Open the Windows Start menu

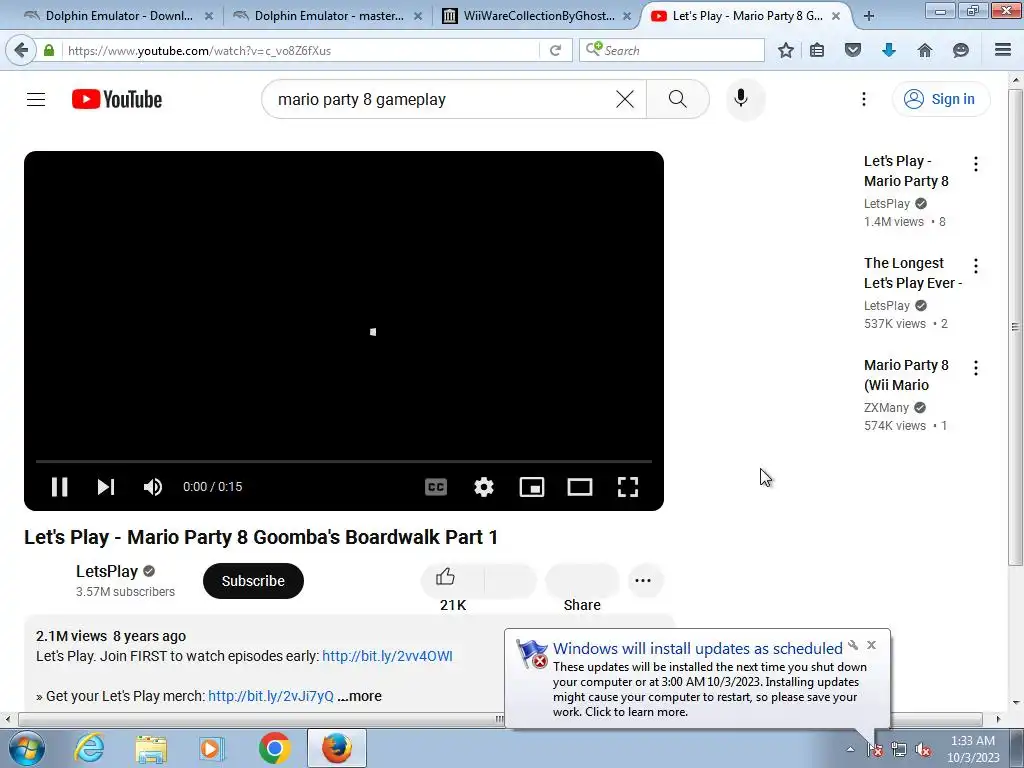point(27,748)
